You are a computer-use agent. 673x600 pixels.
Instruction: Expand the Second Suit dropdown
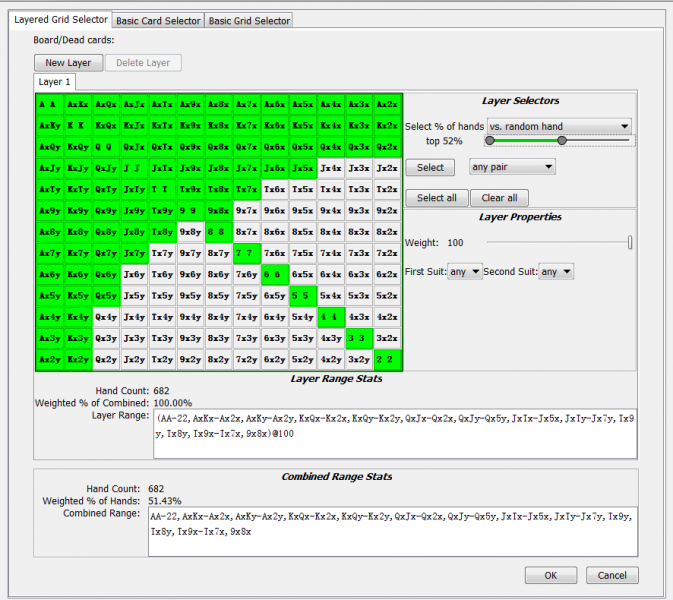point(556,272)
